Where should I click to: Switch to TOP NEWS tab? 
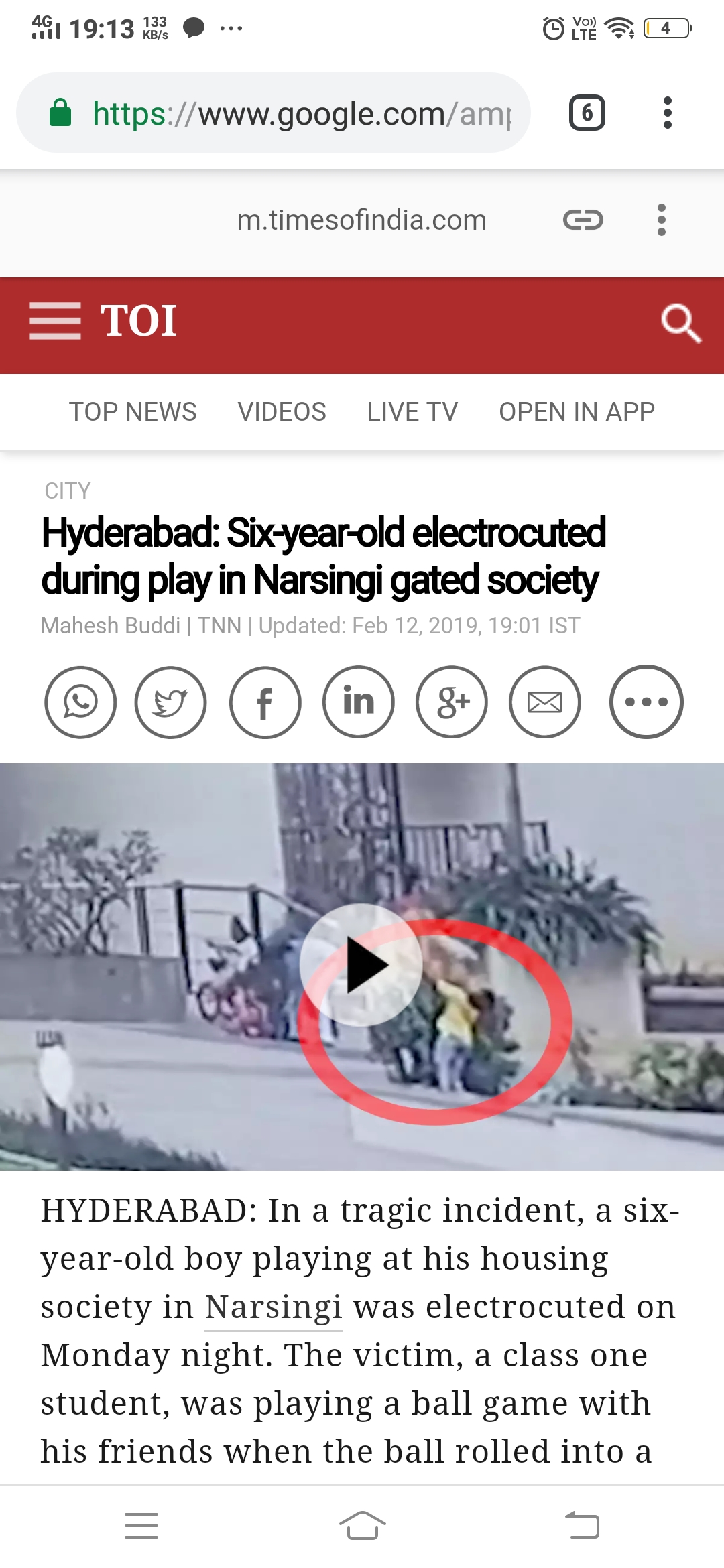[133, 411]
